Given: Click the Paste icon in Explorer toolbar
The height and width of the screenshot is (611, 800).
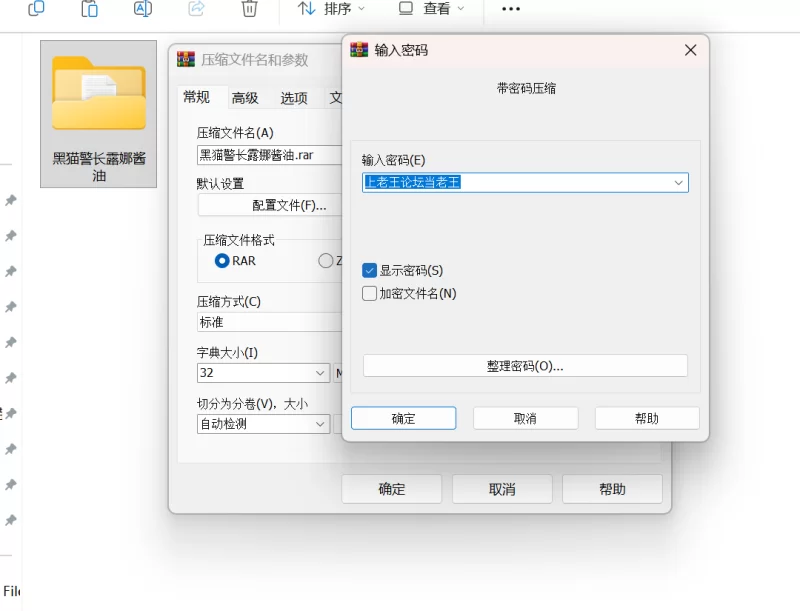Looking at the screenshot, I should pos(90,8).
